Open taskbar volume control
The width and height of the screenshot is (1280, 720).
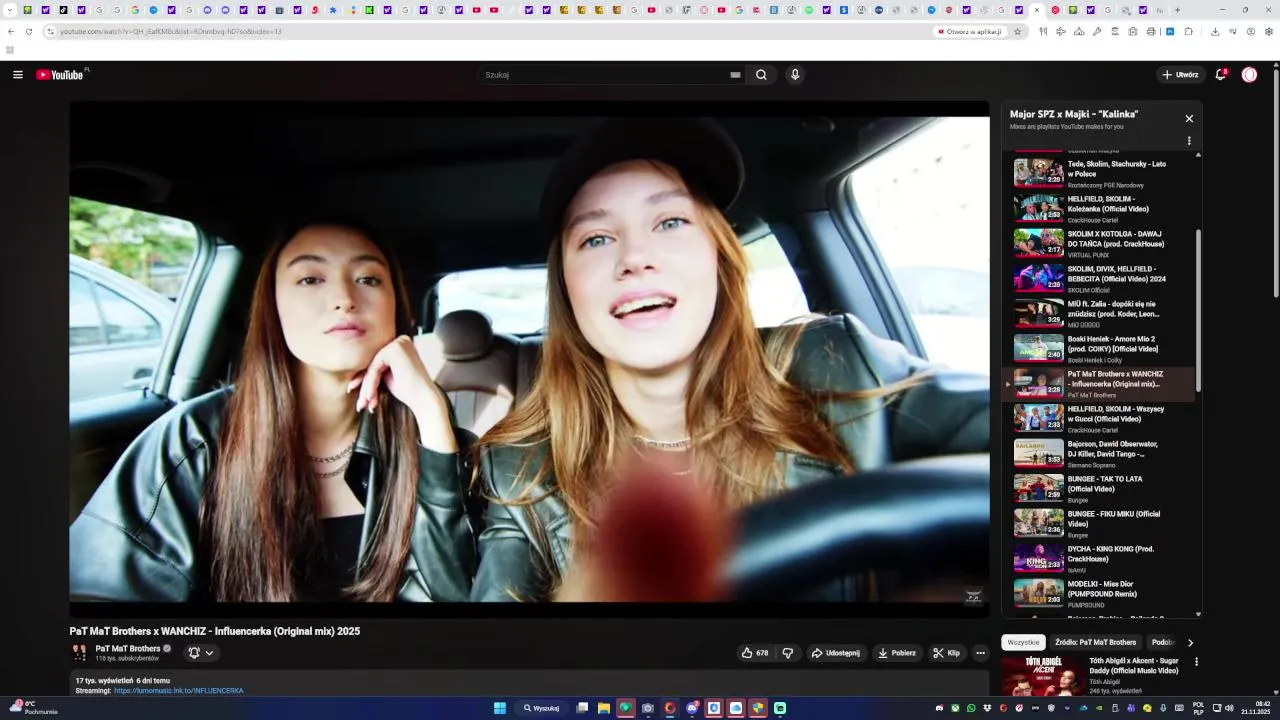coord(1229,708)
